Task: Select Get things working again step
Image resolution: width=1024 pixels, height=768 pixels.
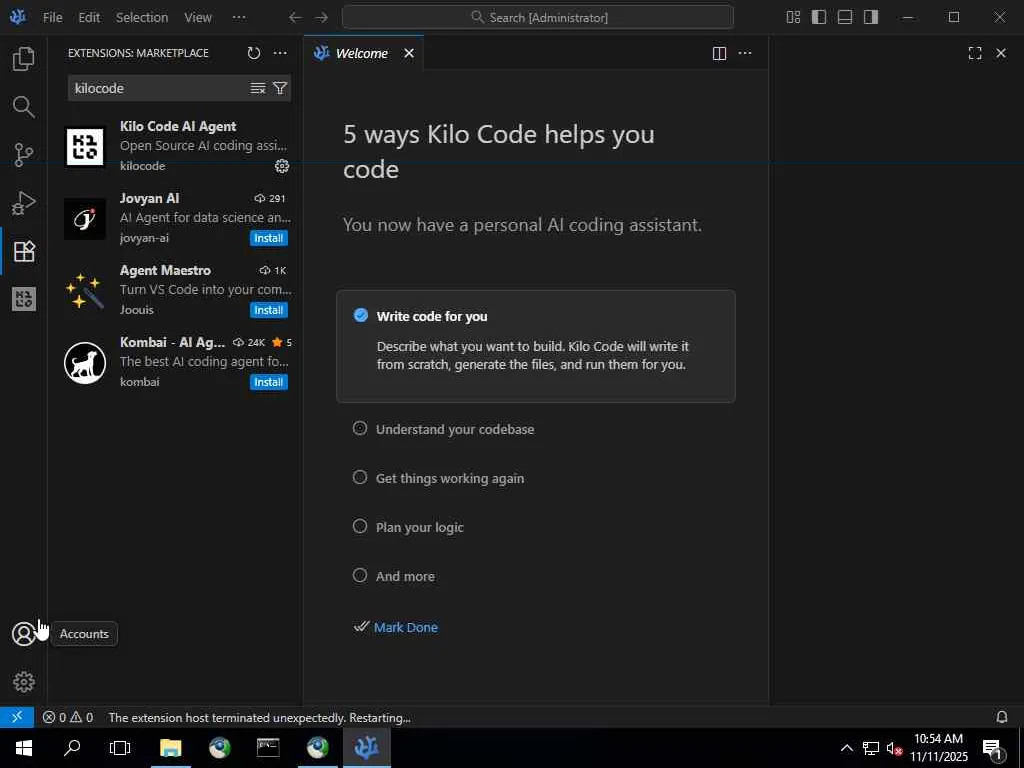Action: tap(449, 478)
